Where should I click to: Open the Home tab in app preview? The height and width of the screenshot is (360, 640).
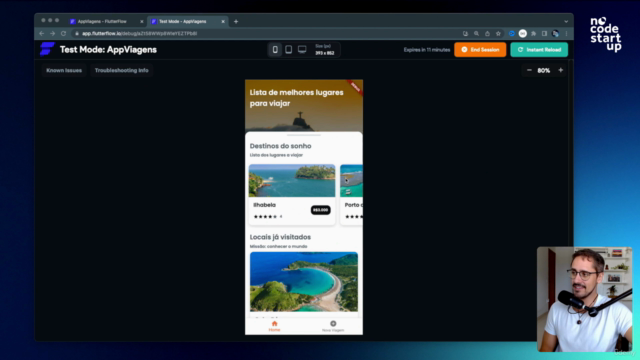coord(274,326)
